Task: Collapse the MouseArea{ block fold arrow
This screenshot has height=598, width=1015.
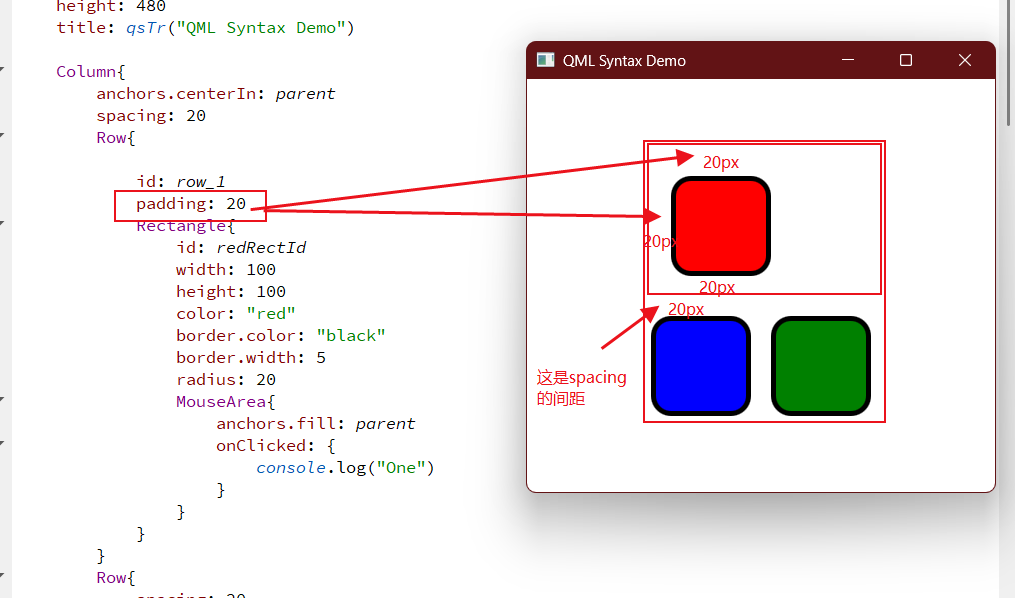Action: 2,399
